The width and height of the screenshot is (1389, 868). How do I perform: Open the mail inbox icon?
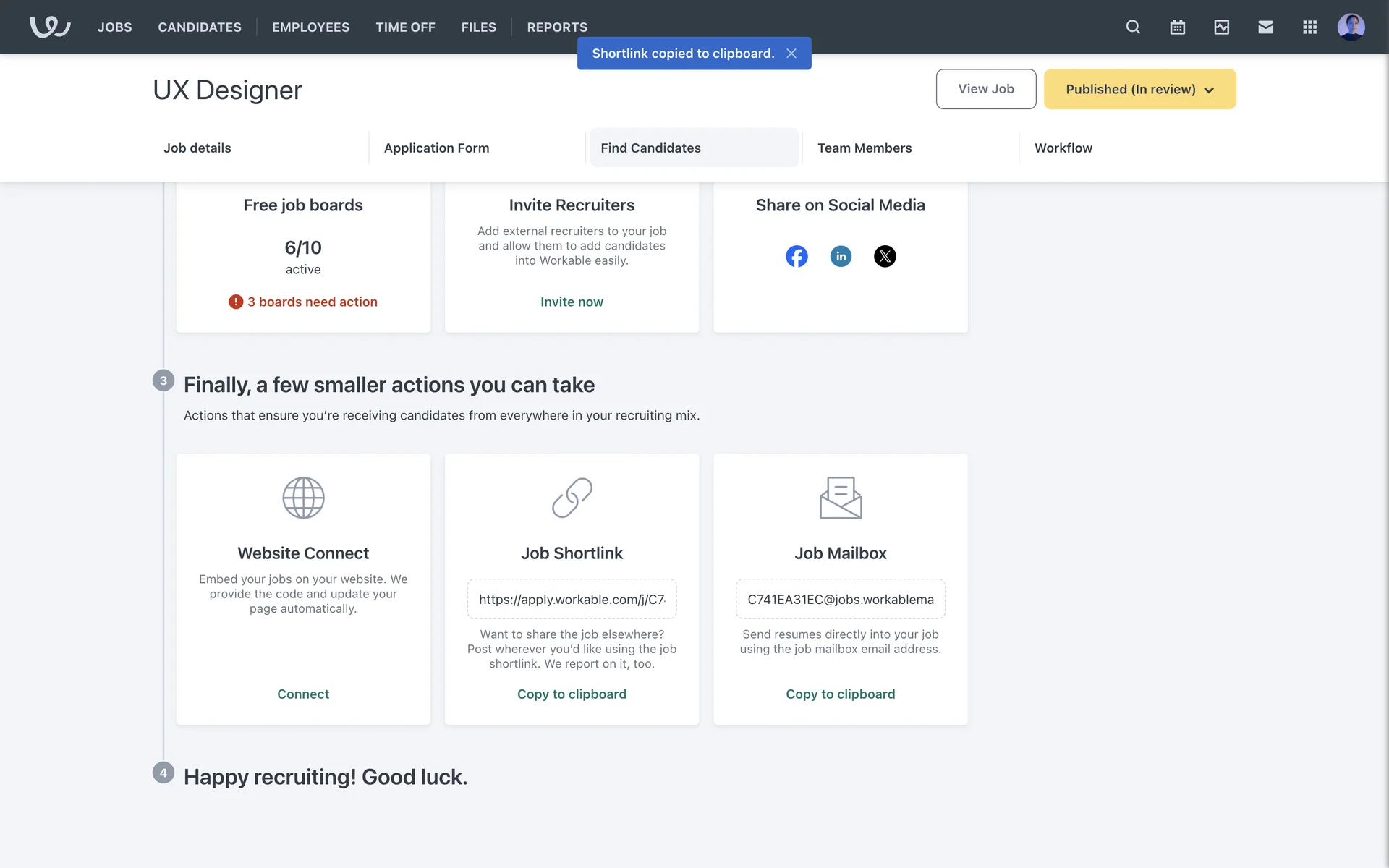1265,27
